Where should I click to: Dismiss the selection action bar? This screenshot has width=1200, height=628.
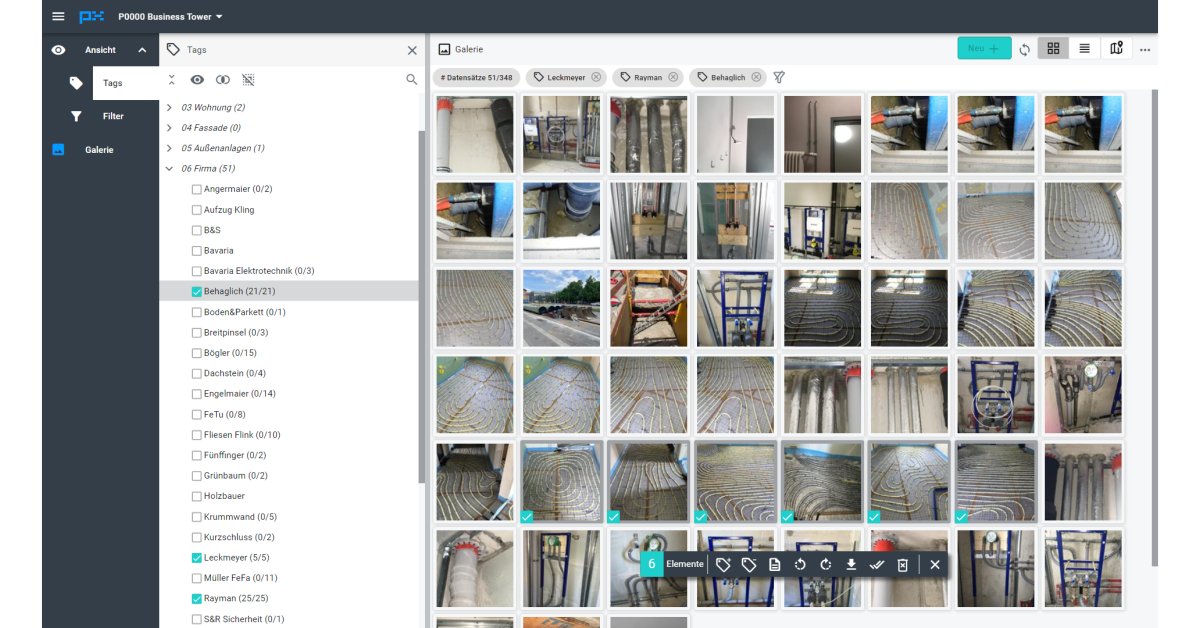[935, 565]
